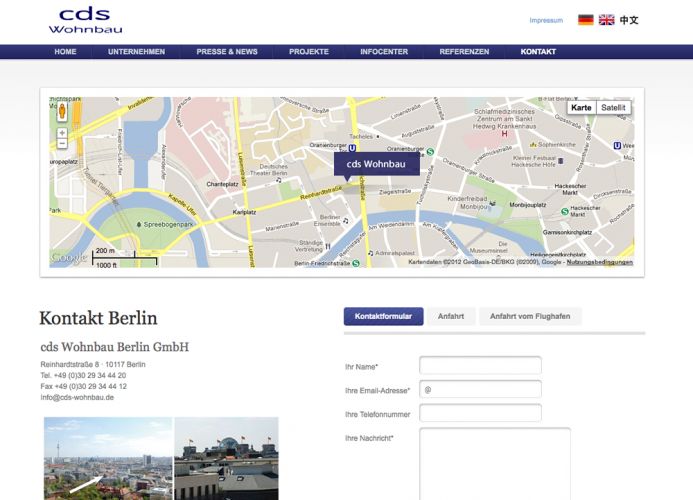Go to the HOME menu item

pyautogui.click(x=65, y=52)
